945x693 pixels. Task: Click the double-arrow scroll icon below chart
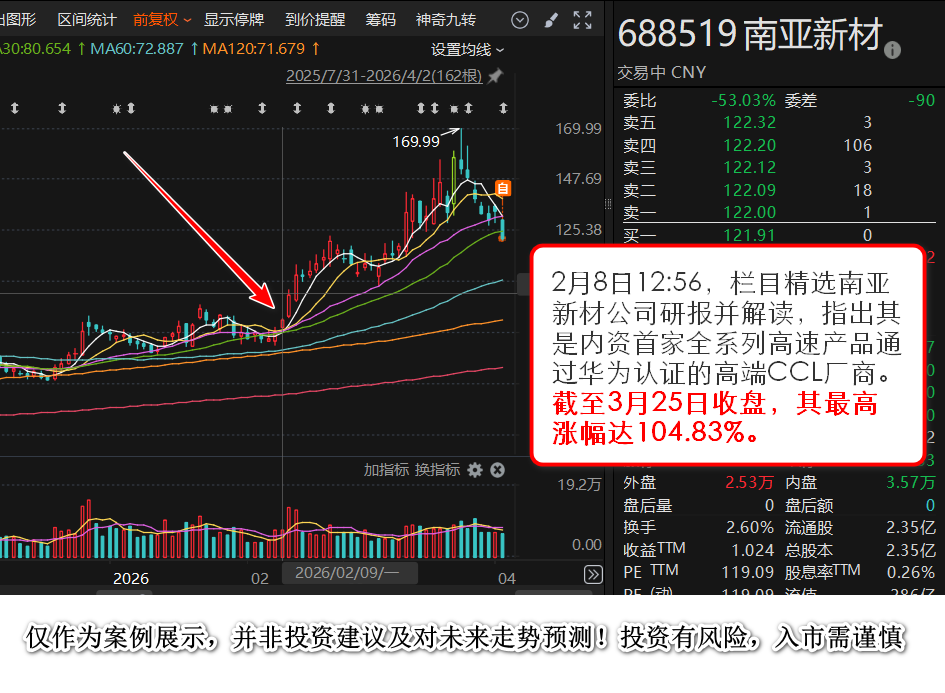tap(593, 574)
